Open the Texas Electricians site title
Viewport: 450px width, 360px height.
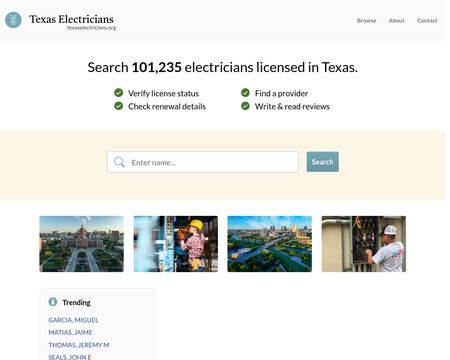(x=71, y=19)
